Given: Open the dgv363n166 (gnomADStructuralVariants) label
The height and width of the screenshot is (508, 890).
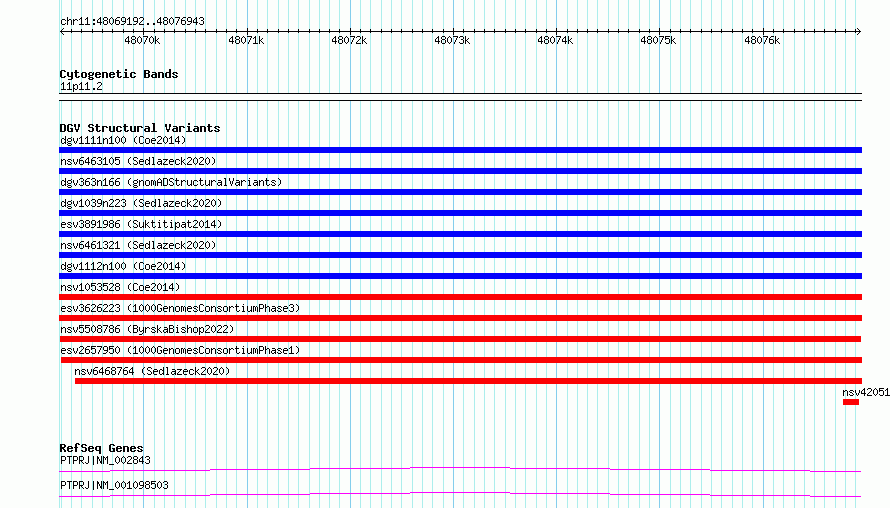Looking at the screenshot, I should coord(171,182).
